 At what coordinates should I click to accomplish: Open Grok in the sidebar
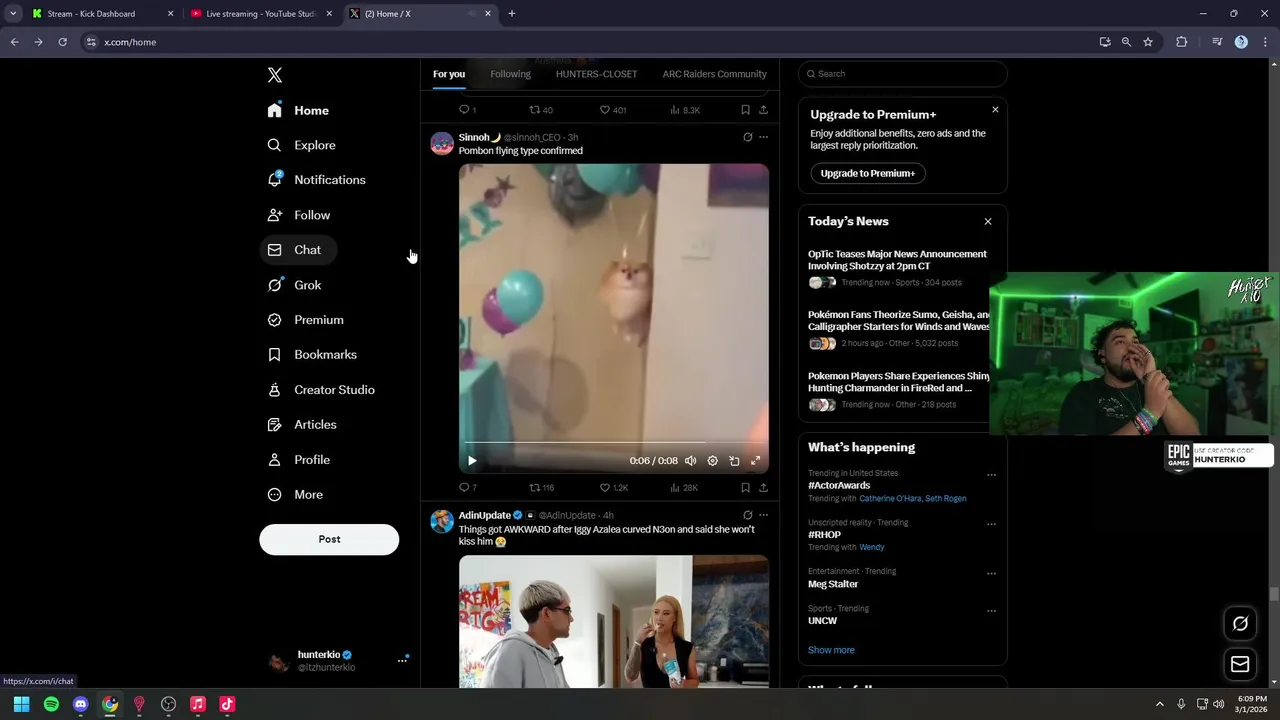[x=295, y=285]
